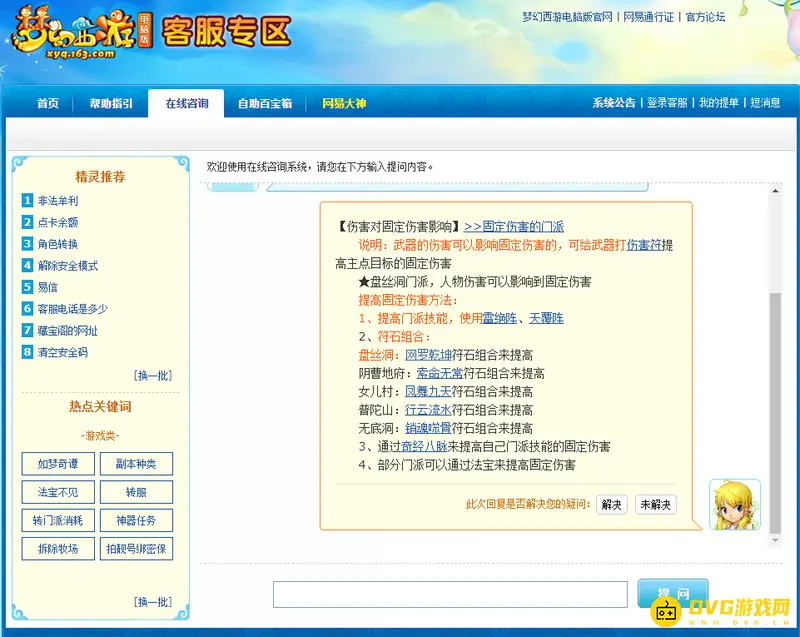Open the 自助百宝箱 tab

click(265, 104)
